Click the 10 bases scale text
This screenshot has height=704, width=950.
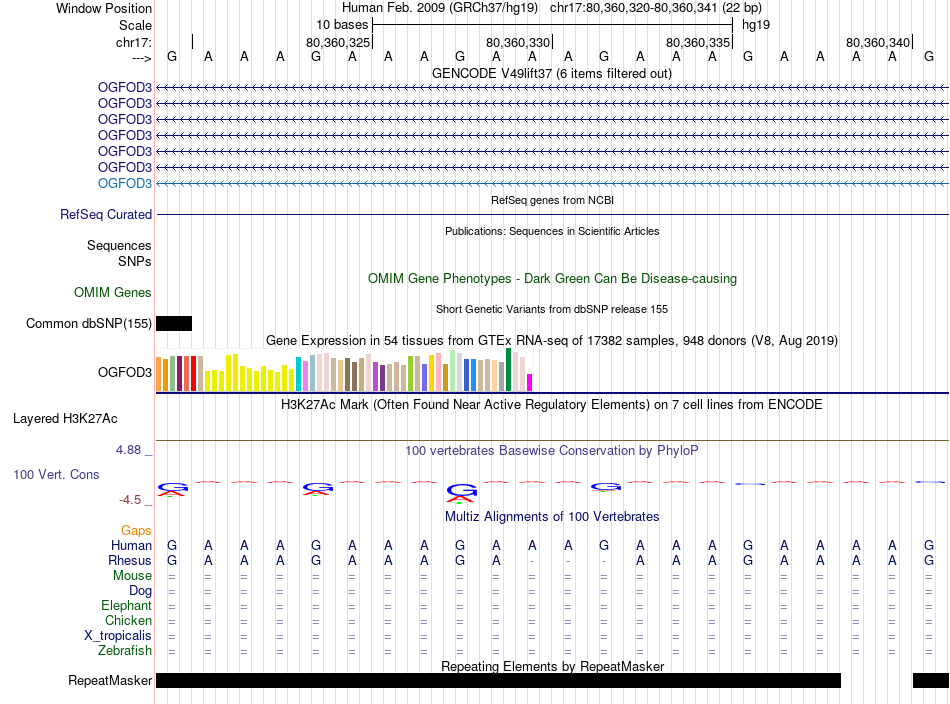(x=342, y=25)
